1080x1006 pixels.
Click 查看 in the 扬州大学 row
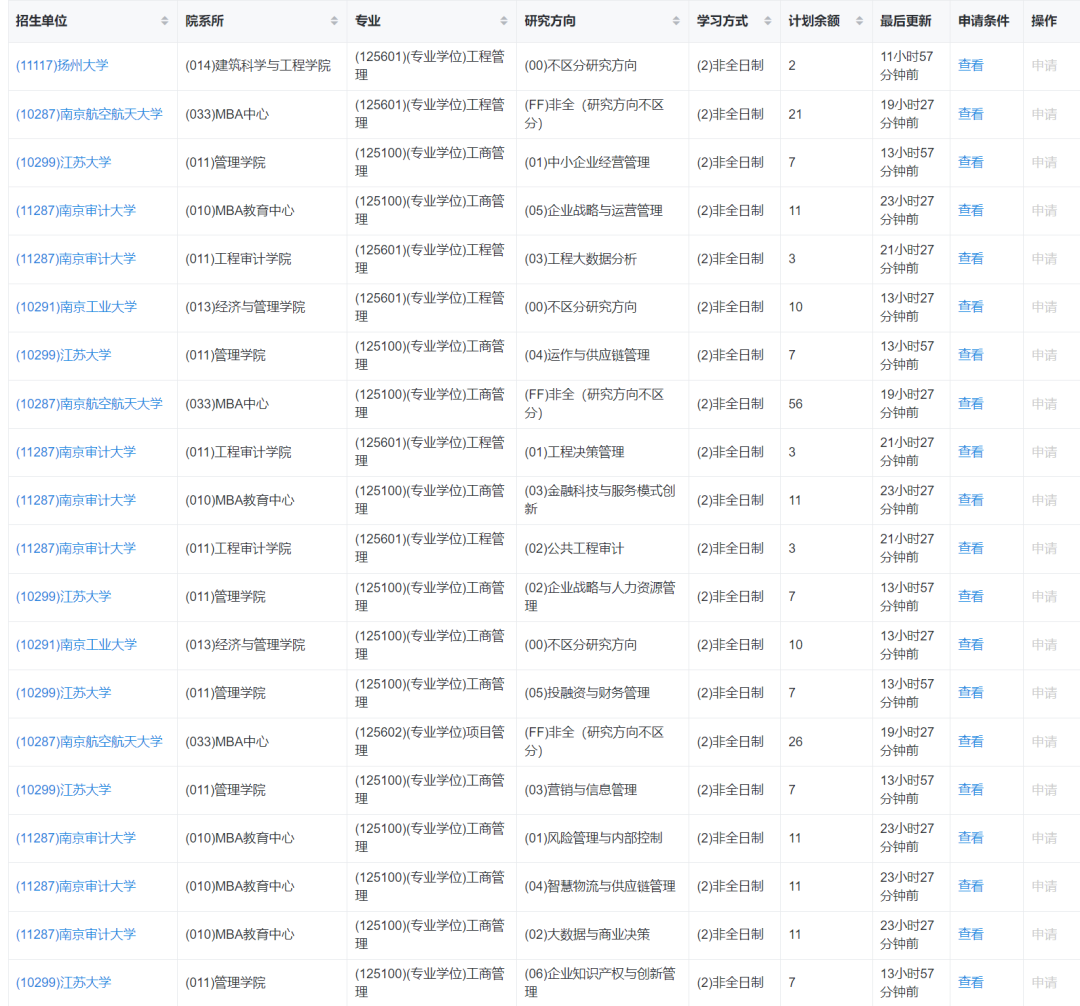tap(970, 65)
